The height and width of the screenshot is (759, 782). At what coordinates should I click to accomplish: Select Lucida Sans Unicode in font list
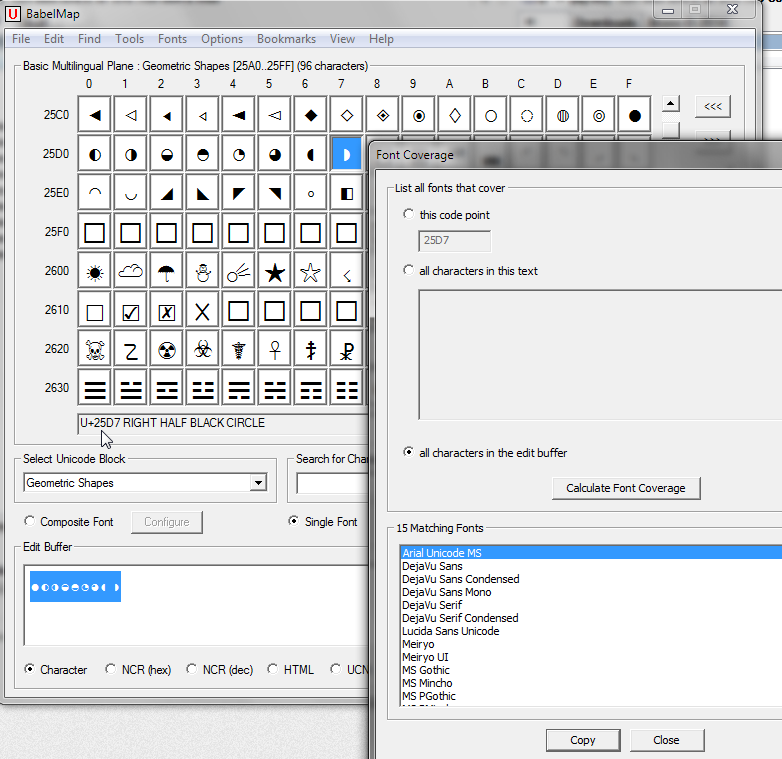click(x=591, y=631)
